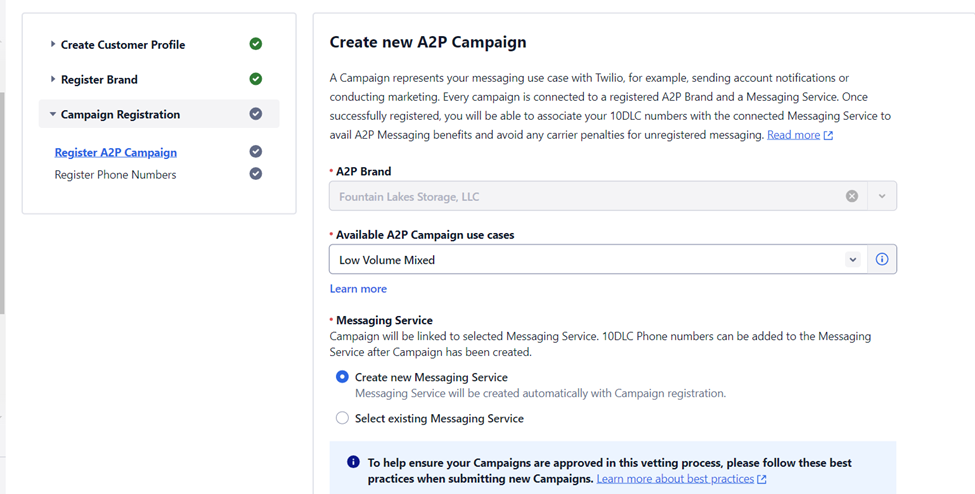Viewport: 975px width, 494px height.
Task: Click the Register Phone Numbers status icon
Action: [256, 174]
